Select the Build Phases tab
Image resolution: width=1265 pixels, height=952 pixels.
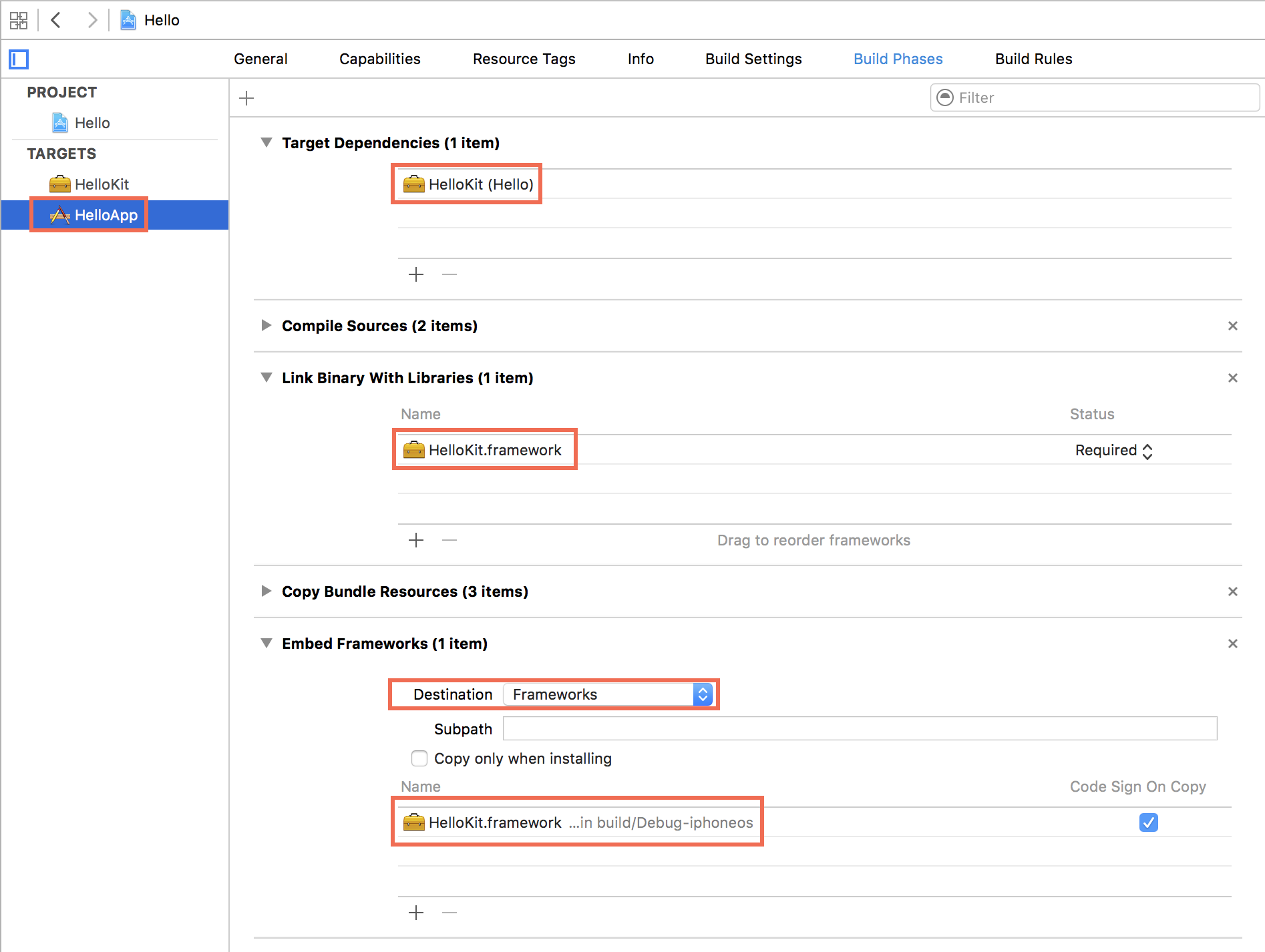coord(898,59)
